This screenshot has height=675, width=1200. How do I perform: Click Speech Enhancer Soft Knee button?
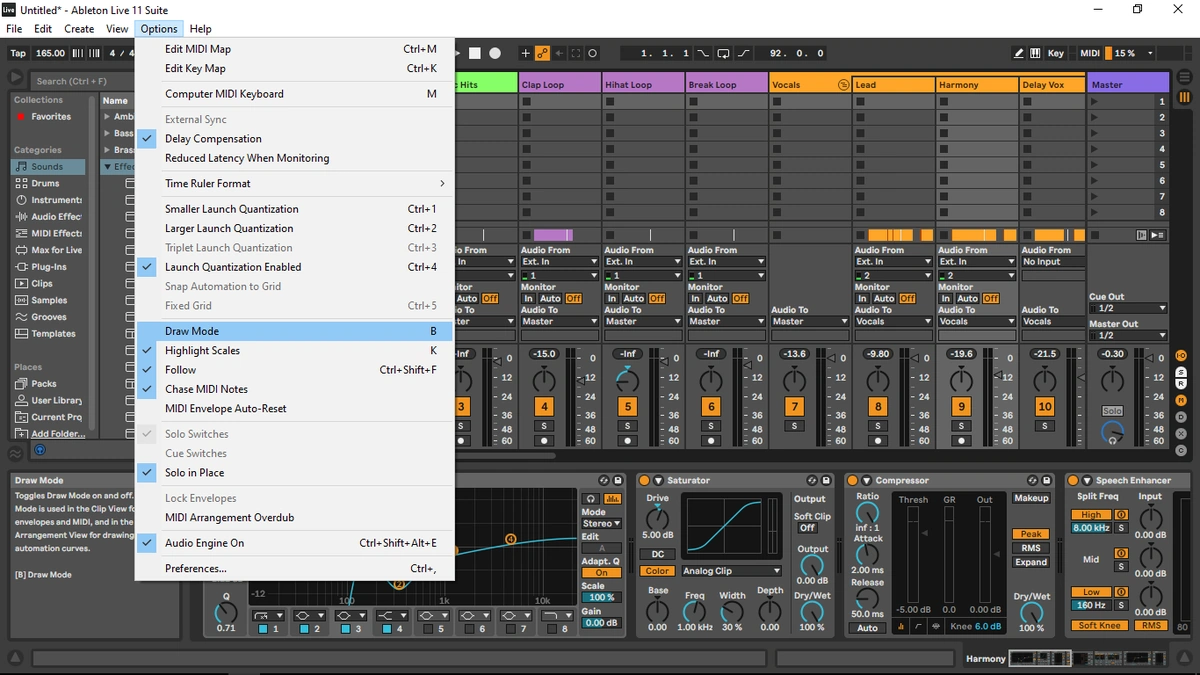click(1099, 626)
